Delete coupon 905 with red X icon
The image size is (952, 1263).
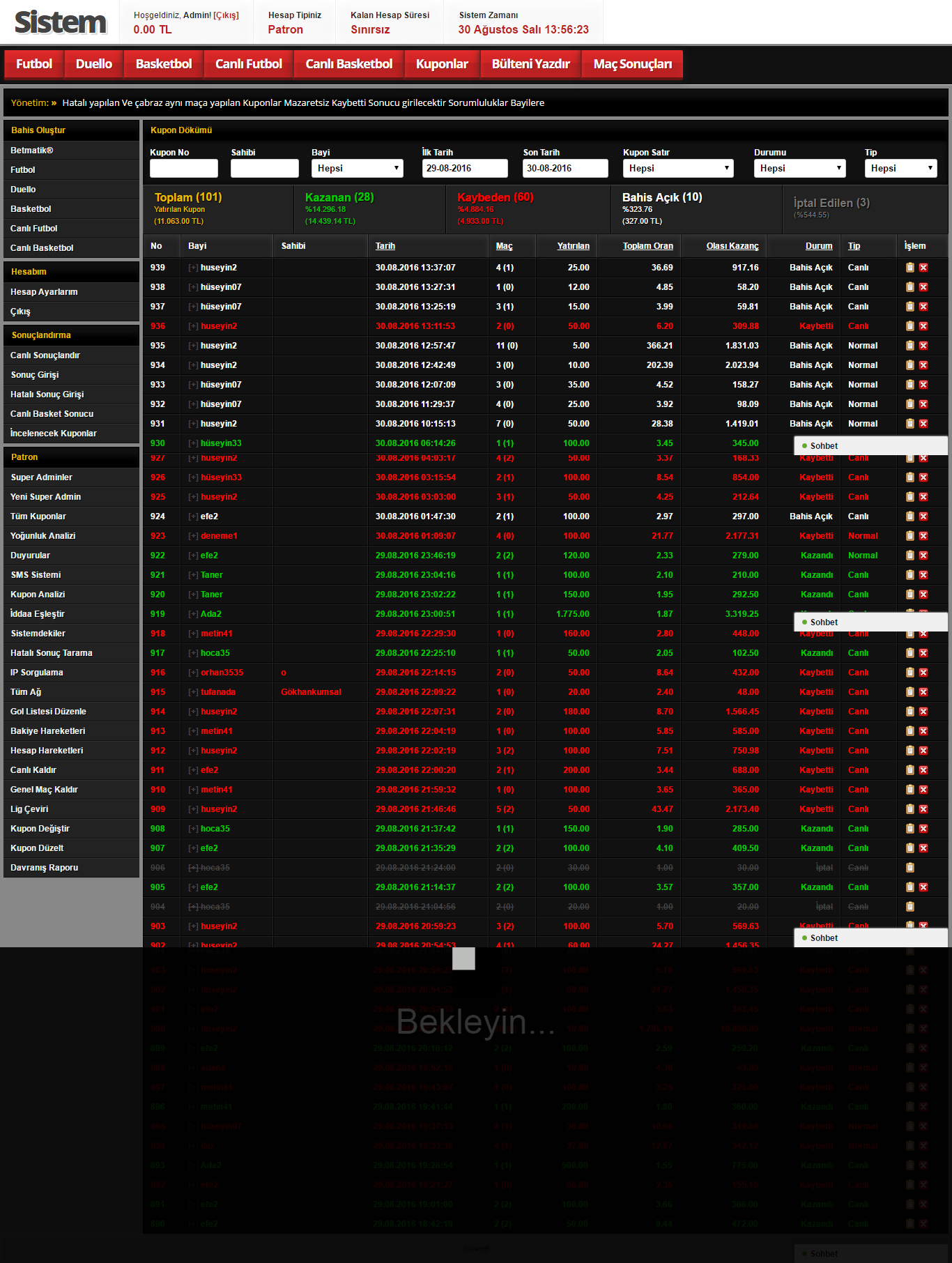pyautogui.click(x=923, y=887)
